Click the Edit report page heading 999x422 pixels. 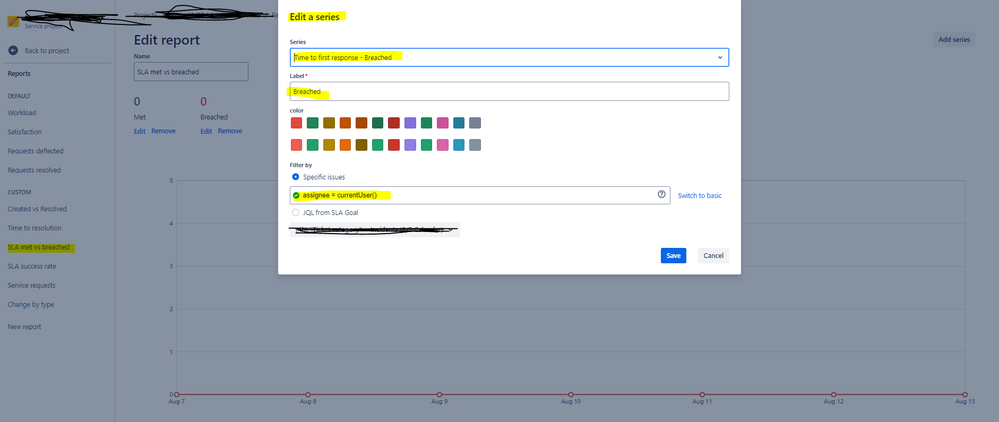(x=167, y=40)
